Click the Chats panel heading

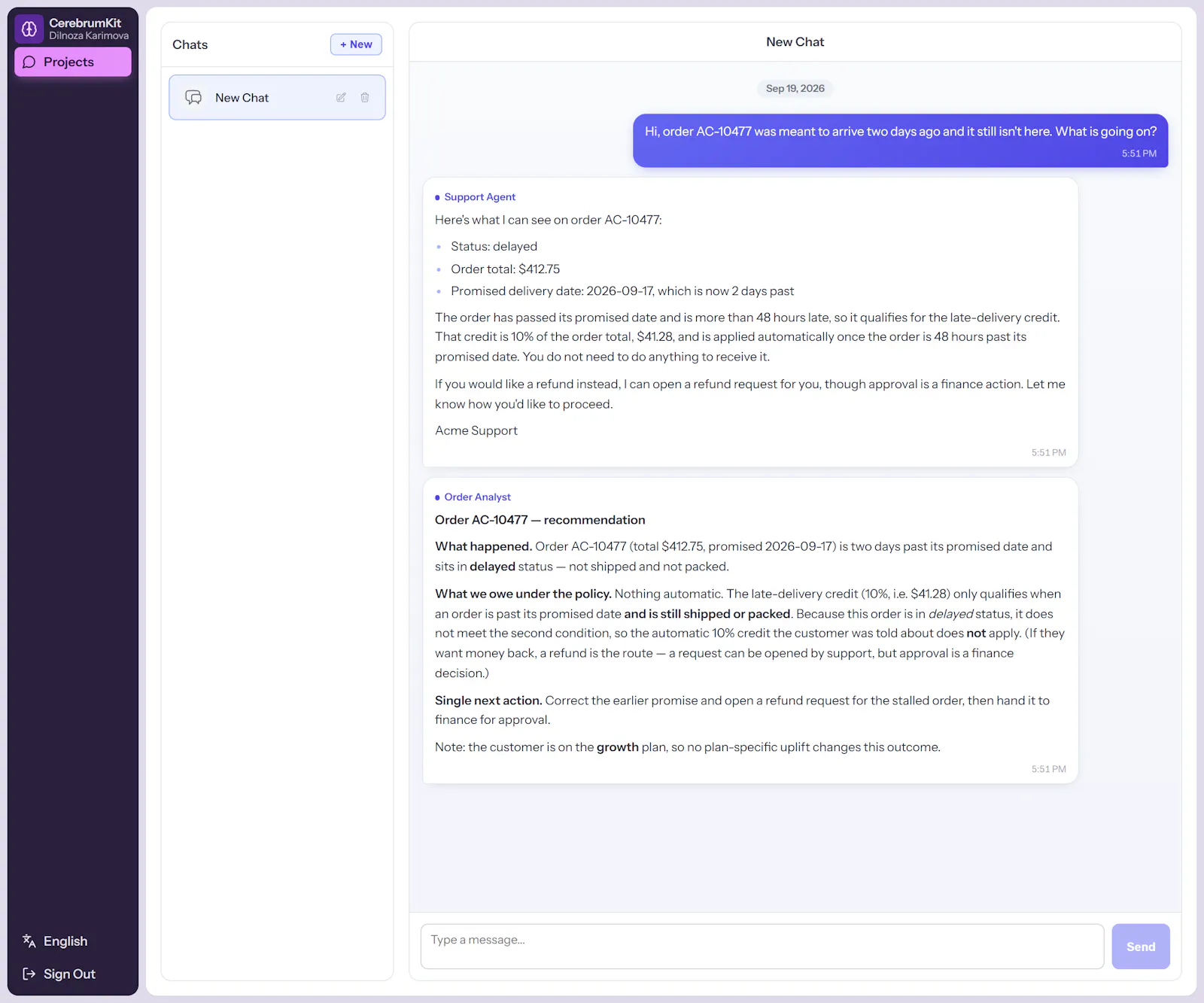[x=190, y=44]
